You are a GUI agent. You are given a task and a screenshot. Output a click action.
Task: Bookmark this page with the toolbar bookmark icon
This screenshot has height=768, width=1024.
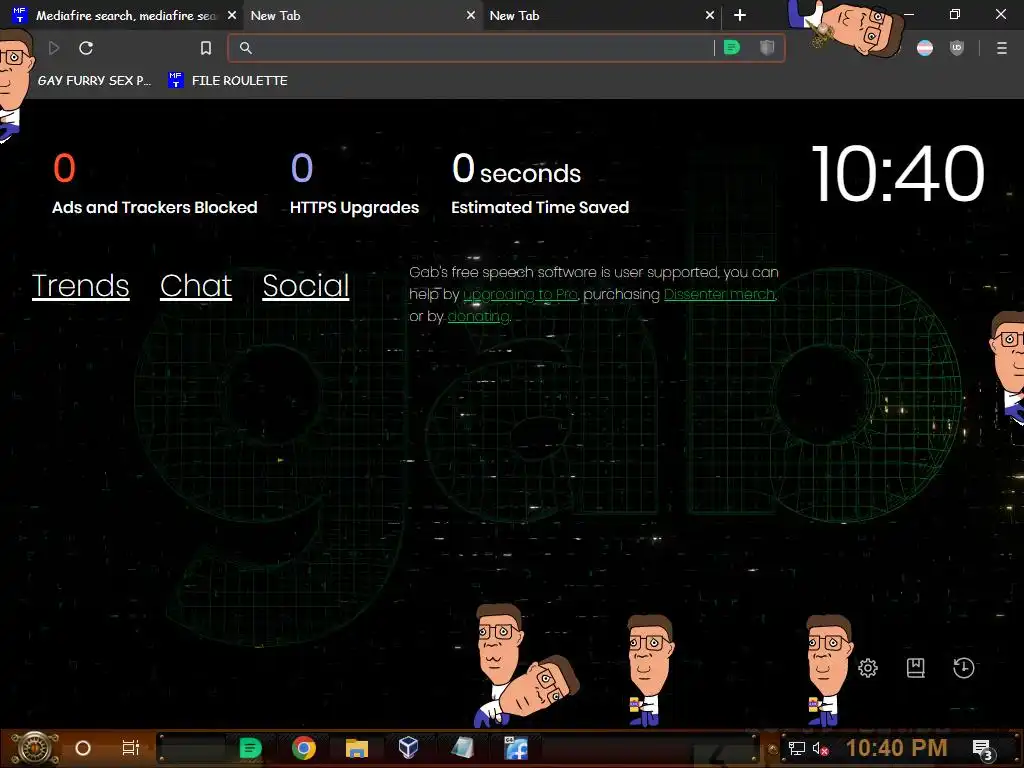206,48
